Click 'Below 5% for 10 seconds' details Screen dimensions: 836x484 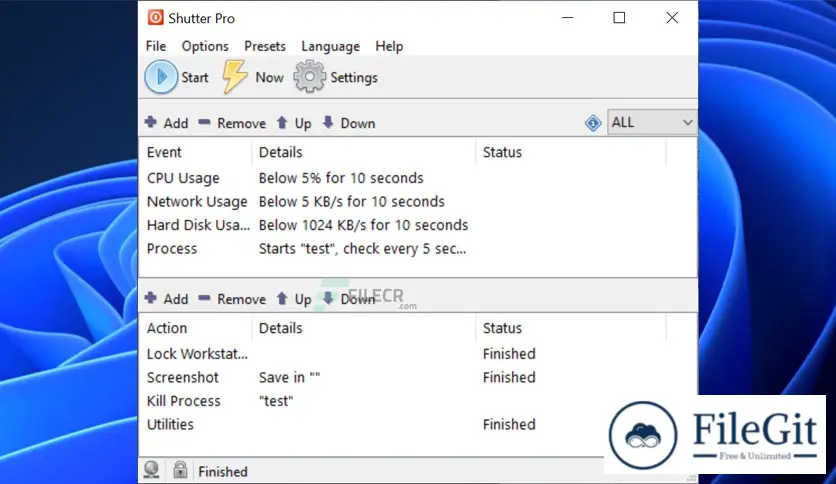[x=341, y=178]
